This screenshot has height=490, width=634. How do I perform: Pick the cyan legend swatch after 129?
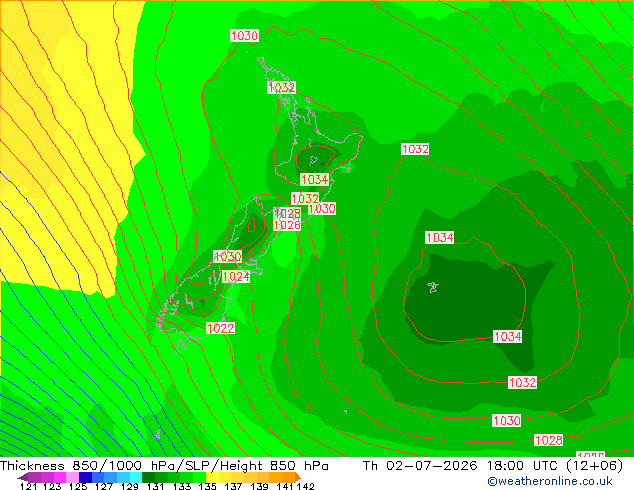[136, 477]
